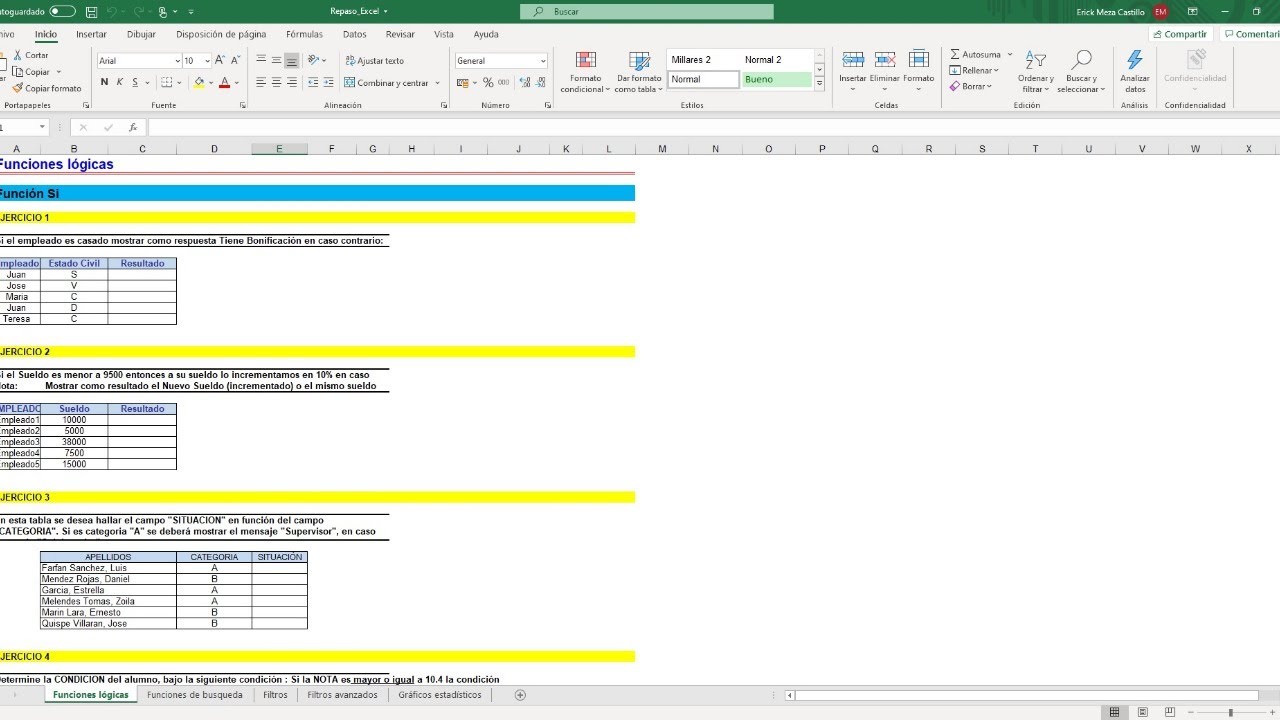This screenshot has height=720, width=1280.
Task: Click the insert function fx icon
Action: [132, 127]
